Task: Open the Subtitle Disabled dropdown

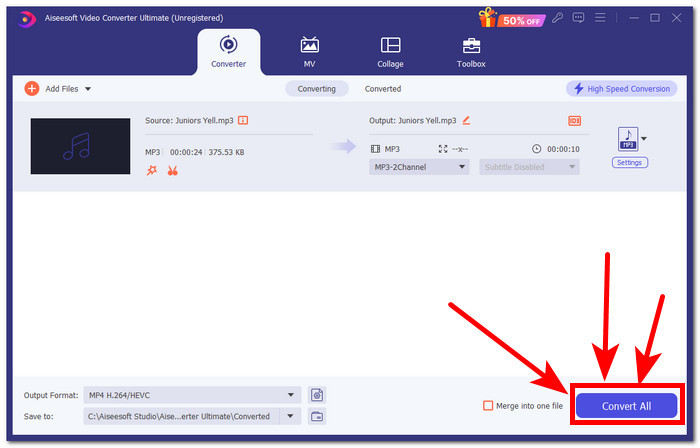Action: pos(529,167)
